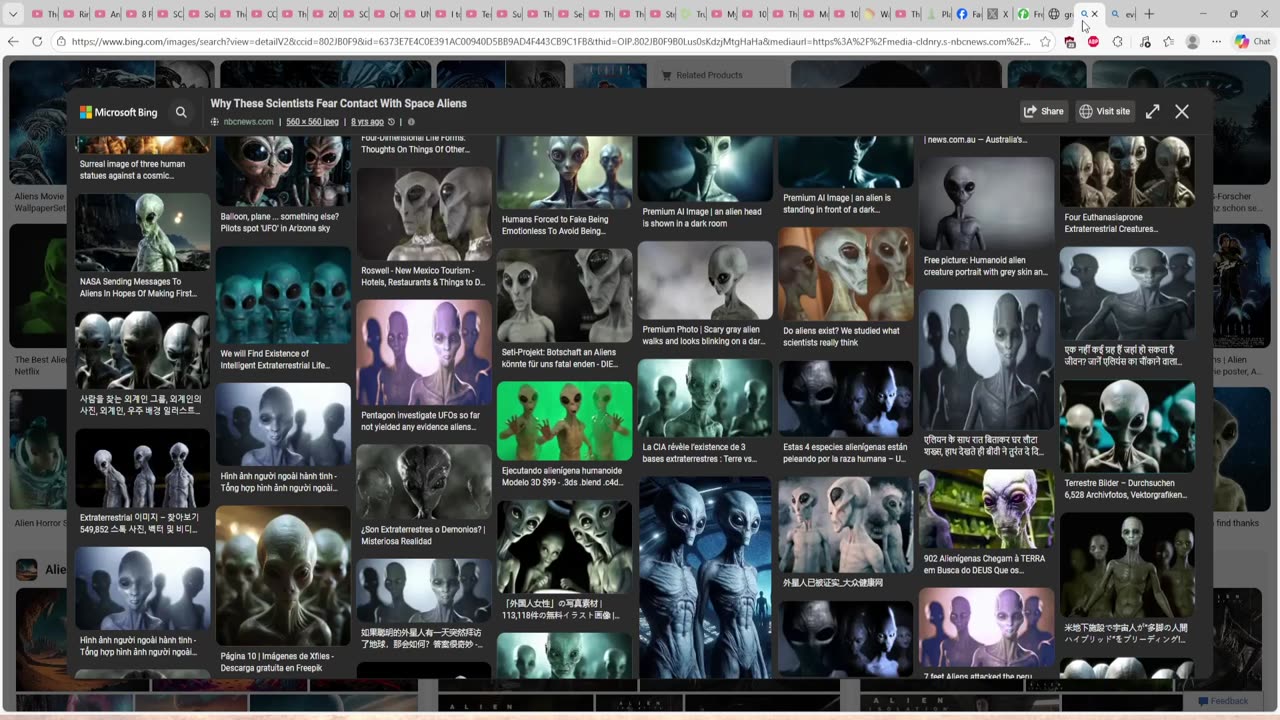The height and width of the screenshot is (720, 1280).
Task: Click the 560 × 560 jpeg size link
Action: click(312, 122)
